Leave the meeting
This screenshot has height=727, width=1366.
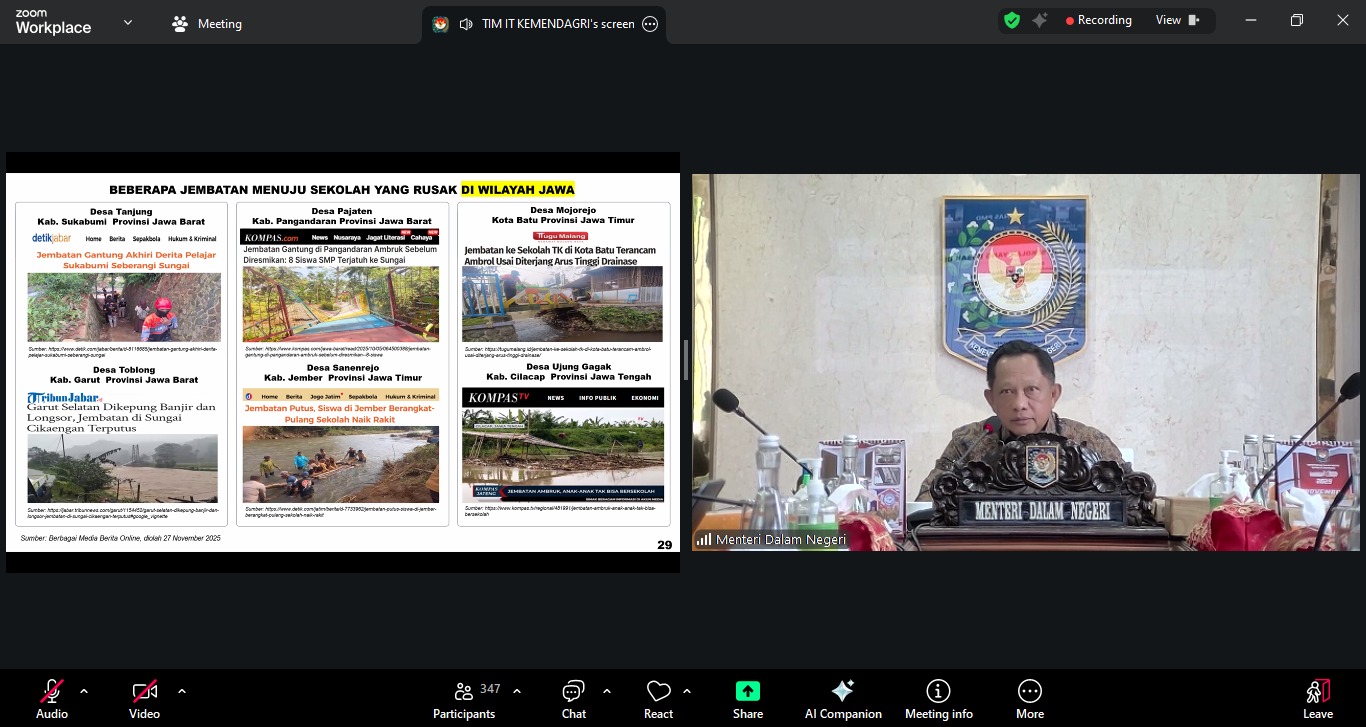[1317, 698]
